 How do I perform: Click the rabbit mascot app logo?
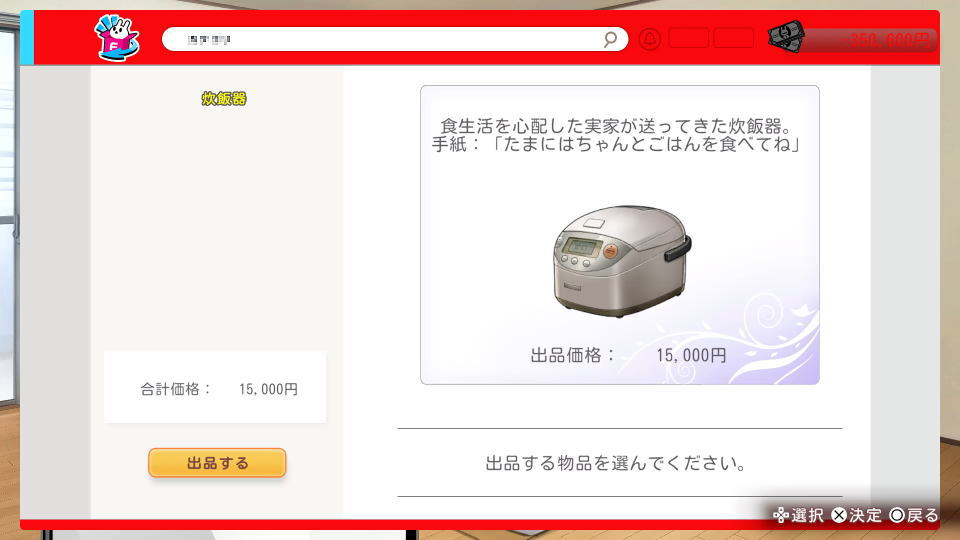(x=117, y=38)
